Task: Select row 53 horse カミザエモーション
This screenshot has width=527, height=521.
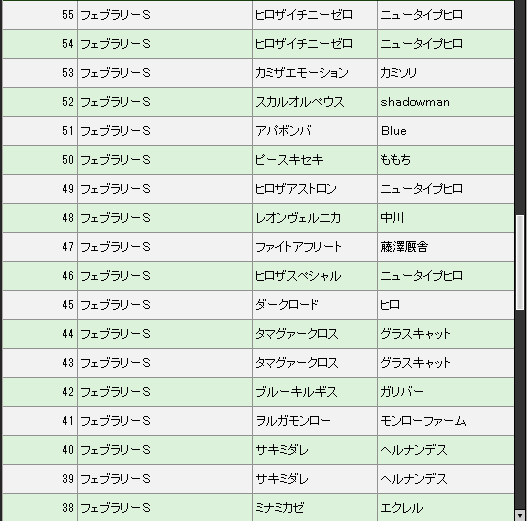Action: 301,73
